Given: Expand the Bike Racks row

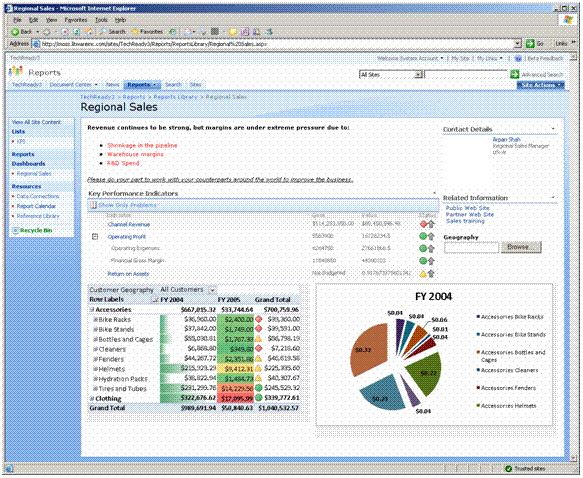Looking at the screenshot, I should pos(95,320).
